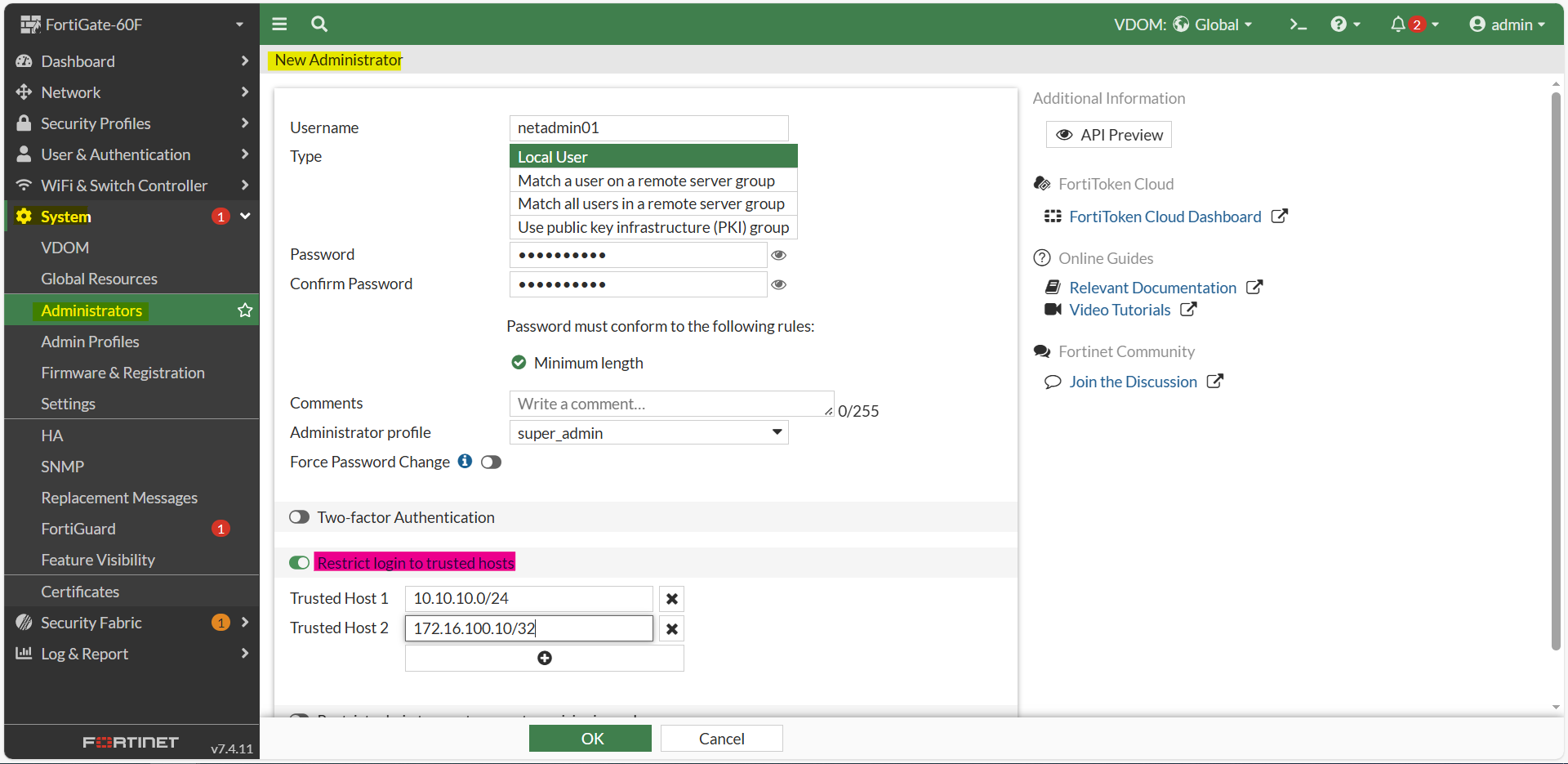Open the FortiGuard menu item
Image resolution: width=1568 pixels, height=764 pixels.
131,529
